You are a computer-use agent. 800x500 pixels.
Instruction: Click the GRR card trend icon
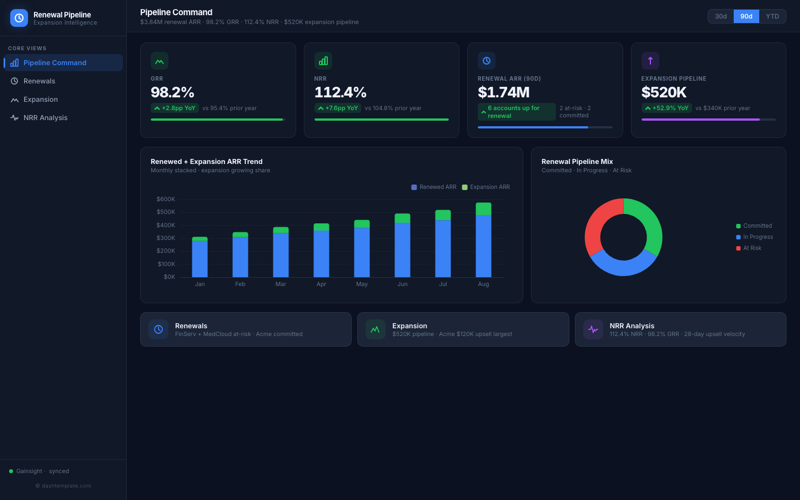[x=159, y=61]
